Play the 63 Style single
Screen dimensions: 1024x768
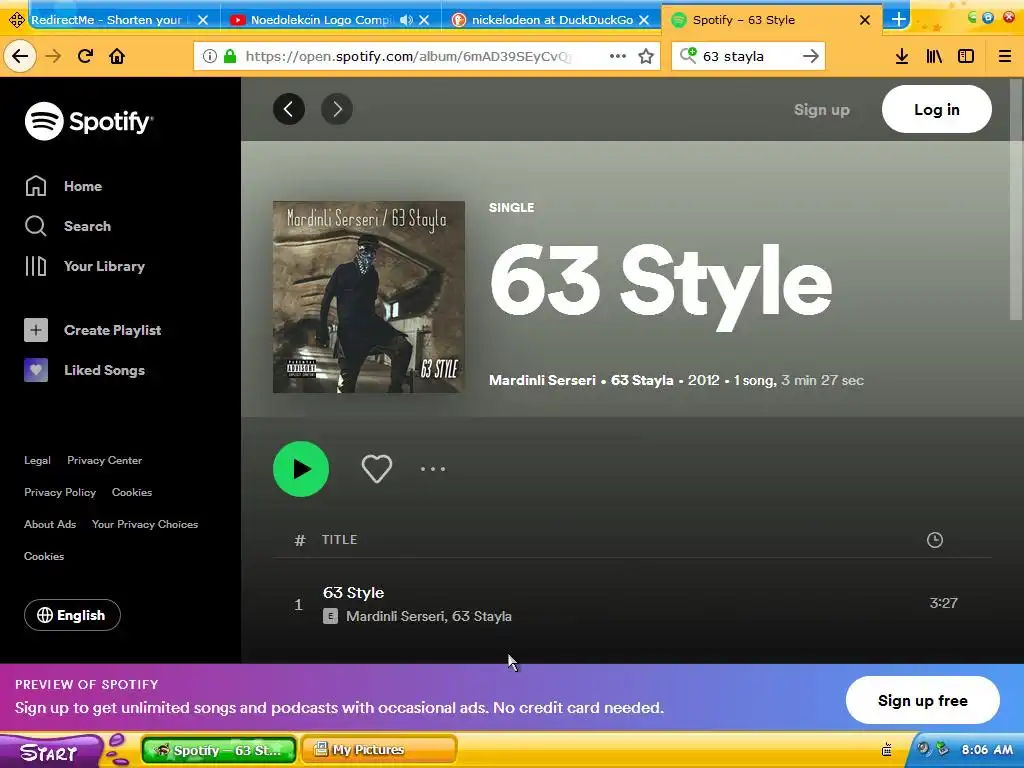tap(300, 469)
